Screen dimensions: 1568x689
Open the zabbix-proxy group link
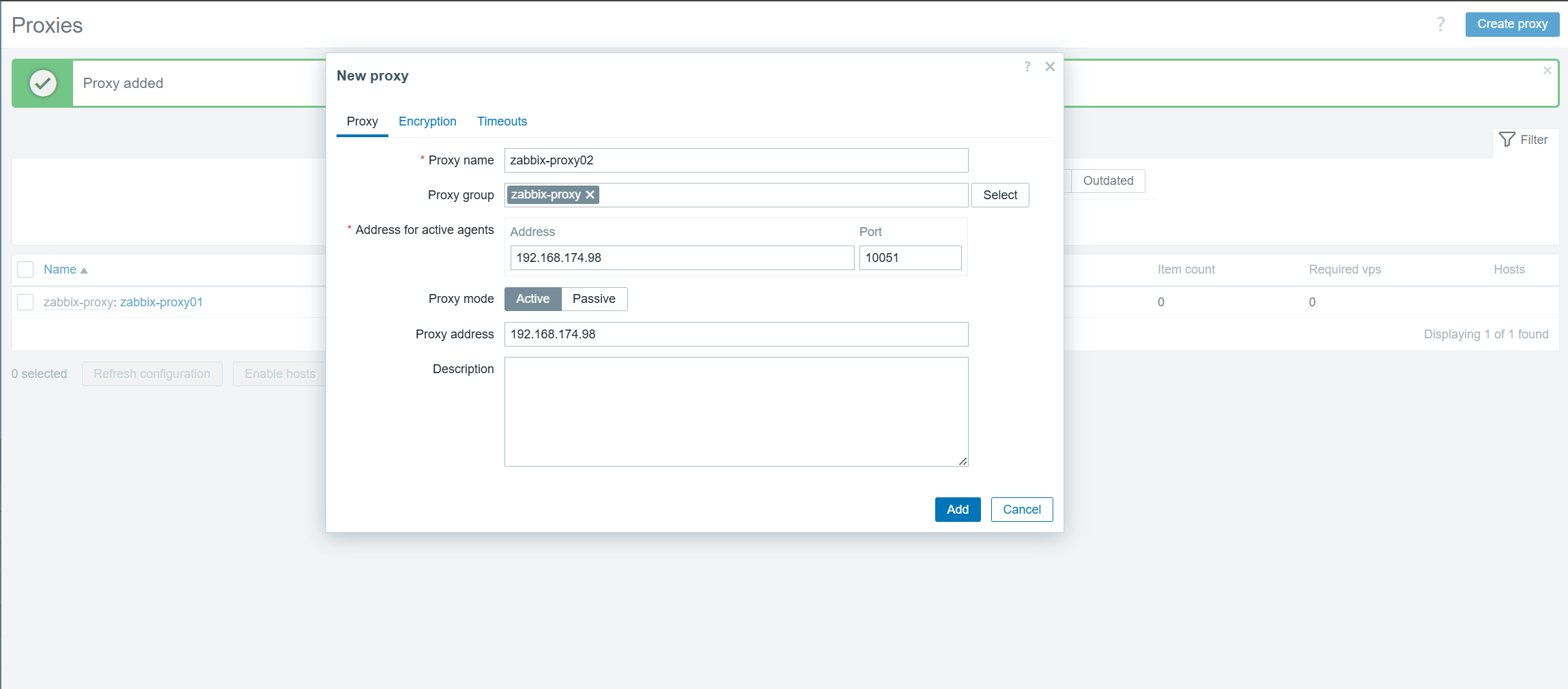coord(78,302)
